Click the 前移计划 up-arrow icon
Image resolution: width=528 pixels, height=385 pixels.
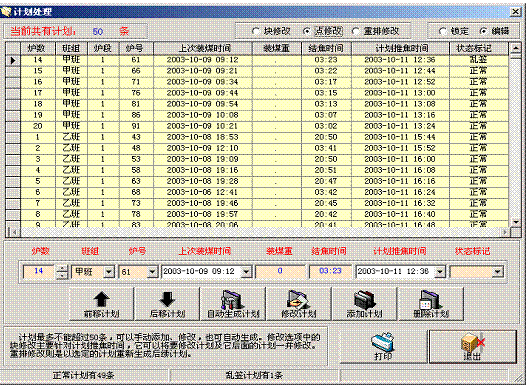[x=101, y=299]
